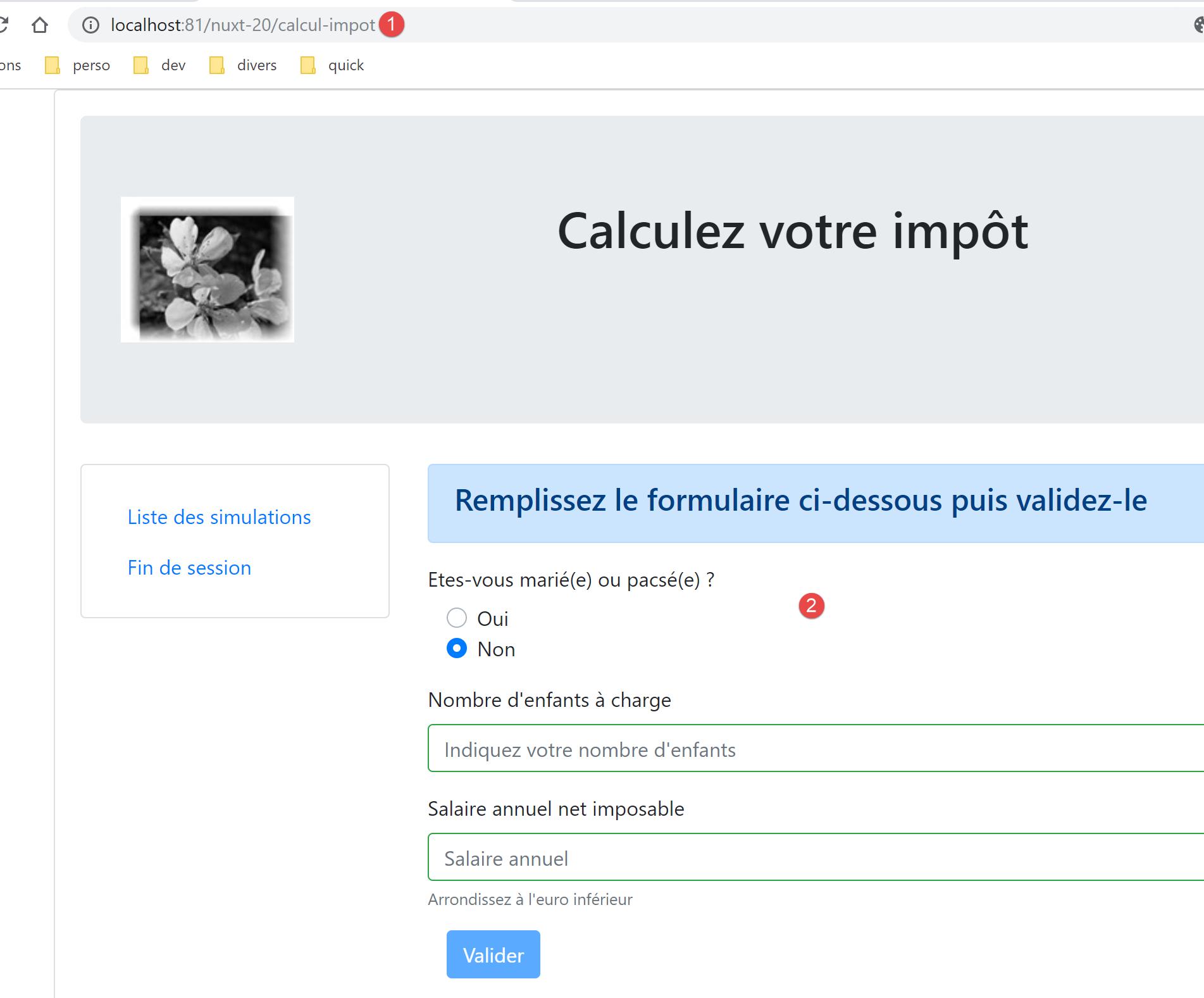Select the Oui radio button

click(x=457, y=618)
